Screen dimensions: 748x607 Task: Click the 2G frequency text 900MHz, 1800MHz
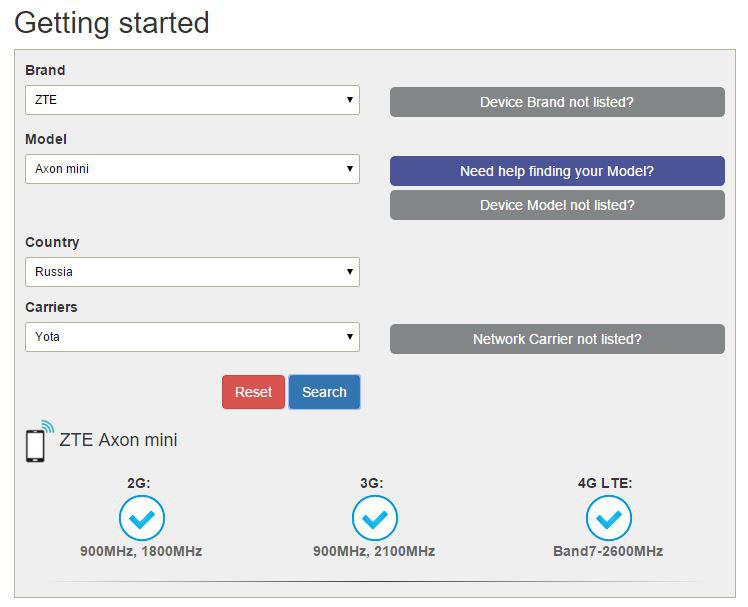click(x=141, y=551)
